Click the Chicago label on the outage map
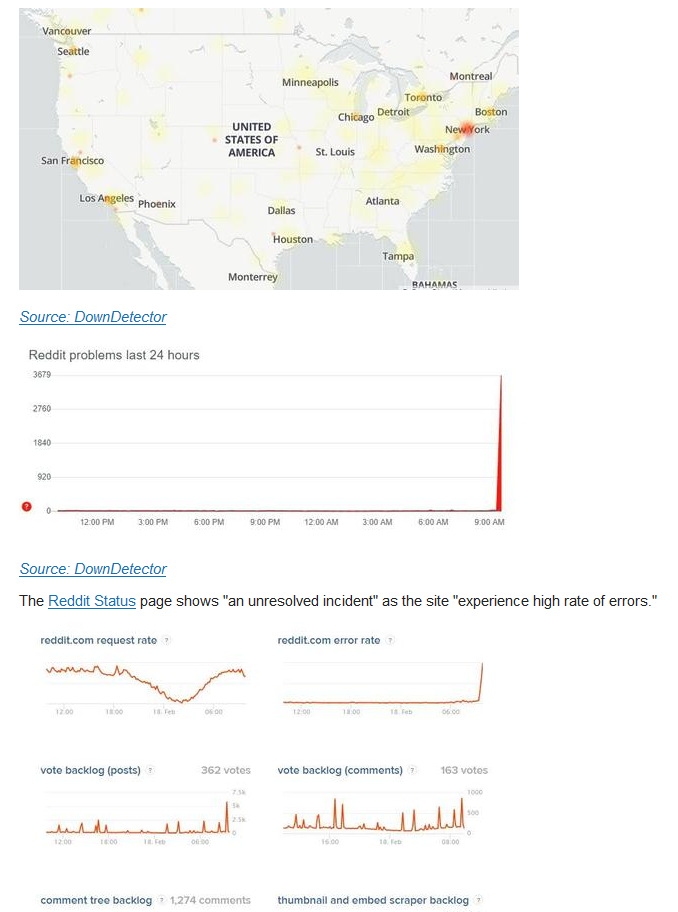Viewport: 678px width, 912px height. [x=355, y=117]
